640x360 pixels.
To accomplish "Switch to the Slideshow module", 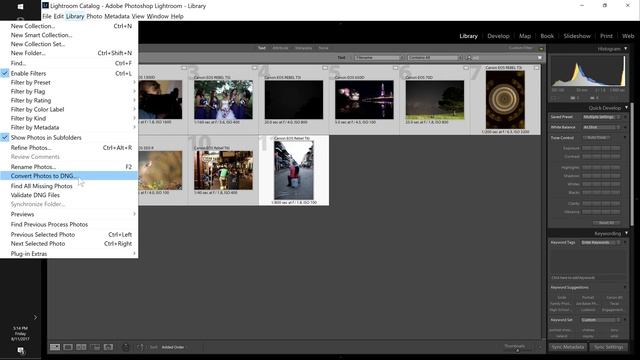I will coord(577,36).
